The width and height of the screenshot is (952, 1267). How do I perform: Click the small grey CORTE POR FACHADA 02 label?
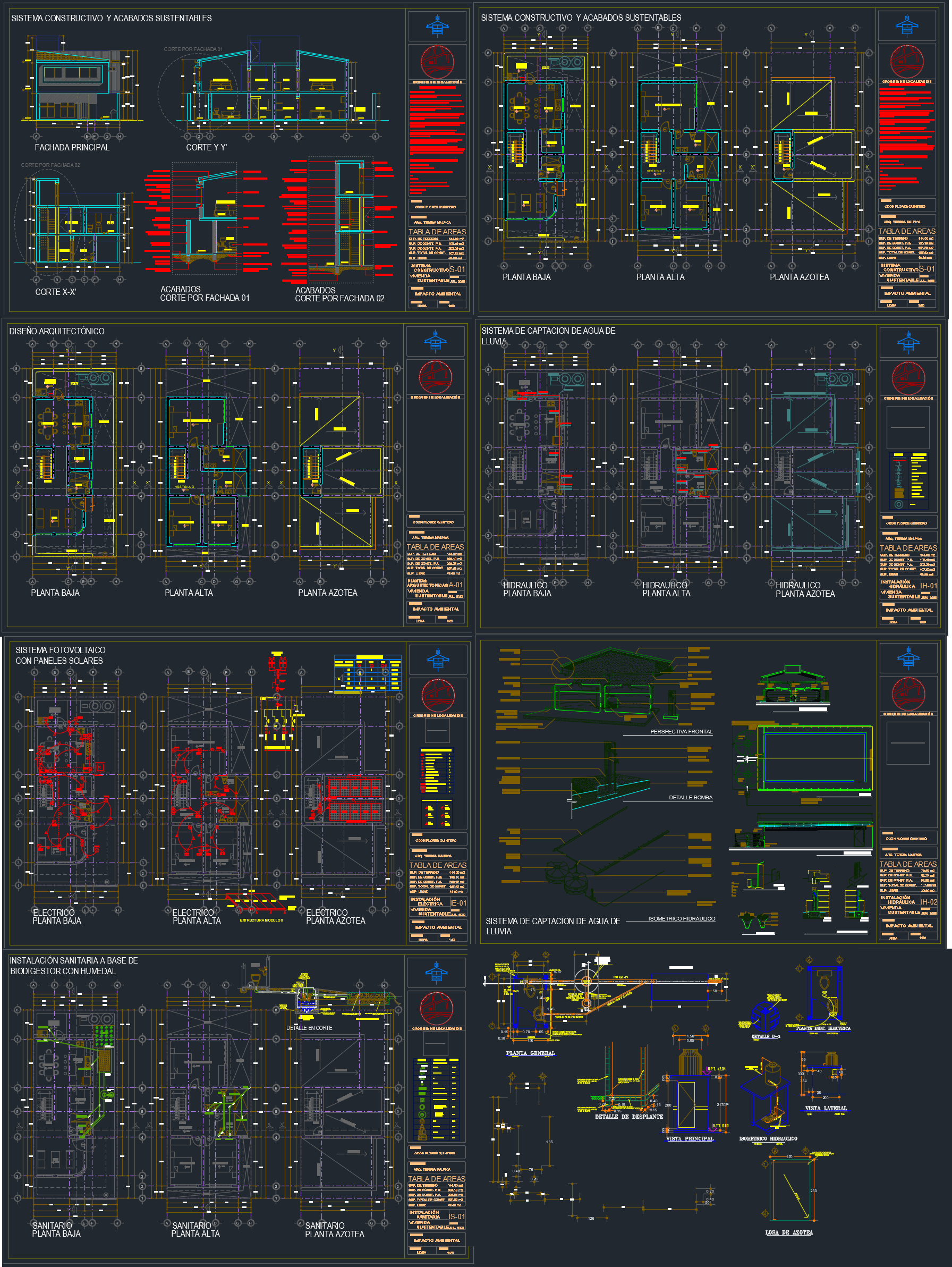(x=50, y=165)
